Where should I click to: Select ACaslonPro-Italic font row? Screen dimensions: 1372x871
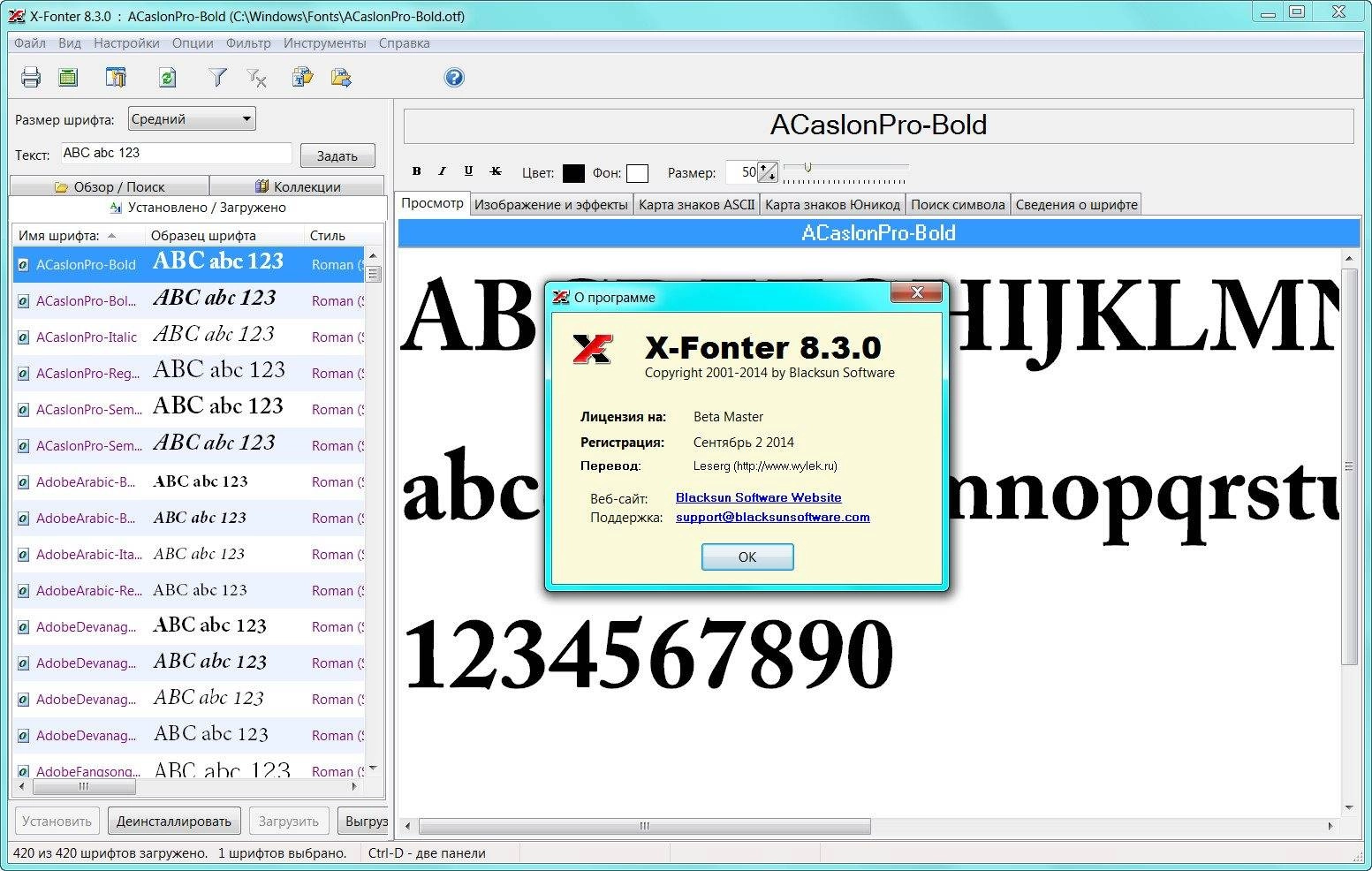188,337
